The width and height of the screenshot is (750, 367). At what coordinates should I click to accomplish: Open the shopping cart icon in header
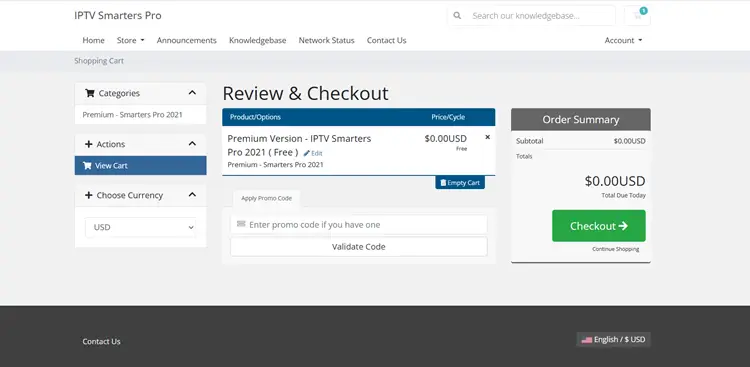pos(637,16)
